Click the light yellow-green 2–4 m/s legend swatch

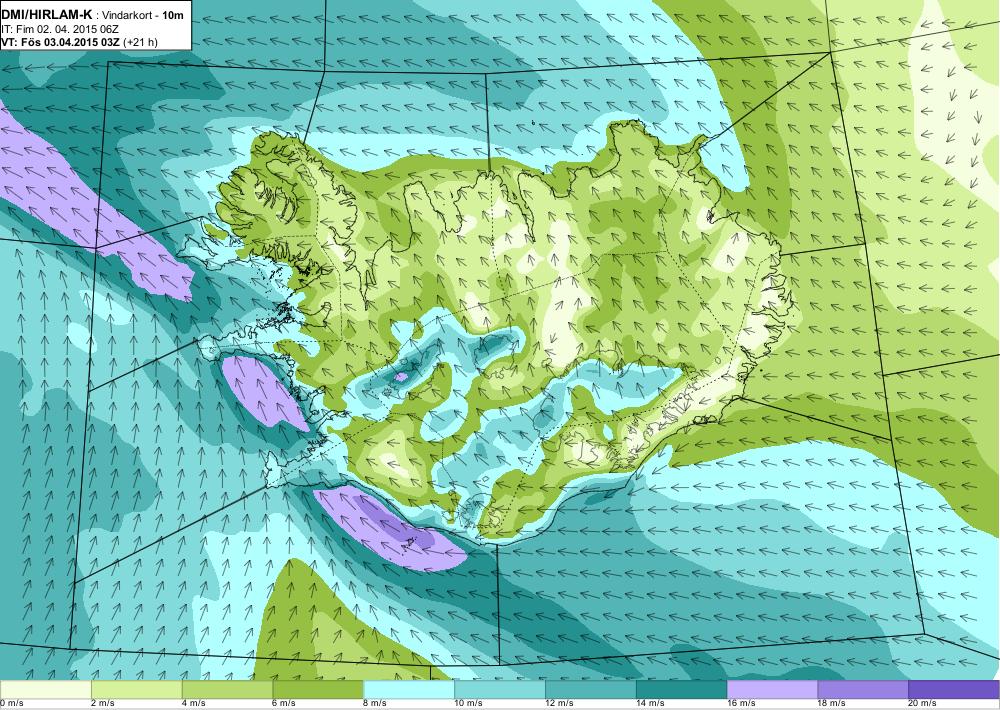[136, 690]
